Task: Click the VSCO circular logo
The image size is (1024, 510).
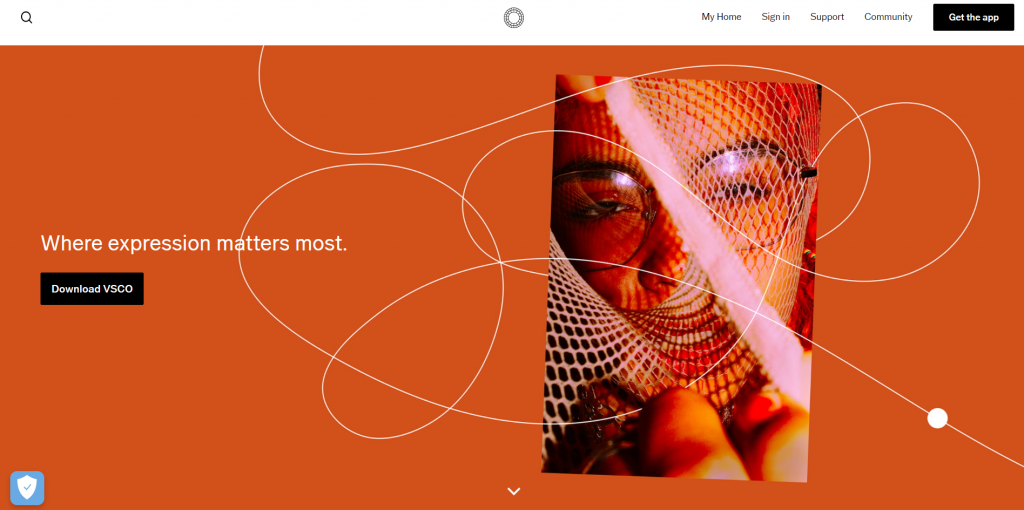Action: [x=514, y=18]
